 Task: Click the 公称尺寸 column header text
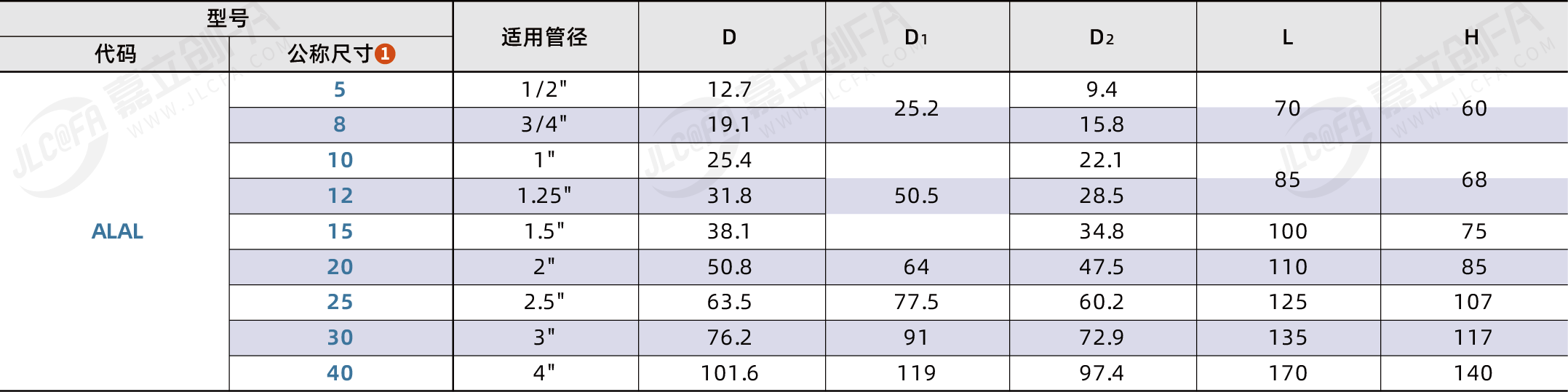coord(330,54)
